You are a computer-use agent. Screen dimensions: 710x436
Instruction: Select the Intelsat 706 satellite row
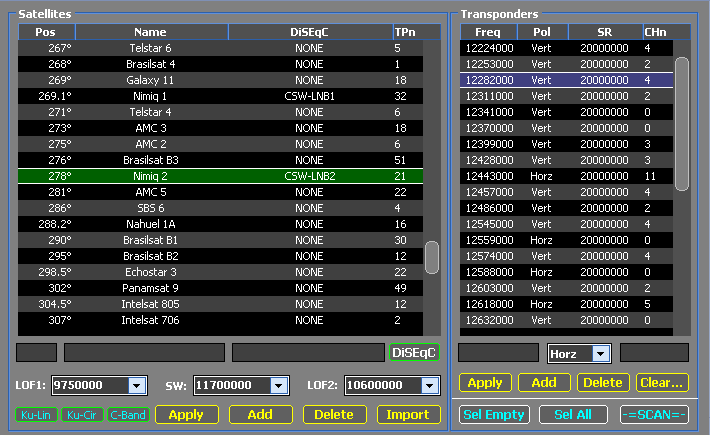[x=221, y=320]
